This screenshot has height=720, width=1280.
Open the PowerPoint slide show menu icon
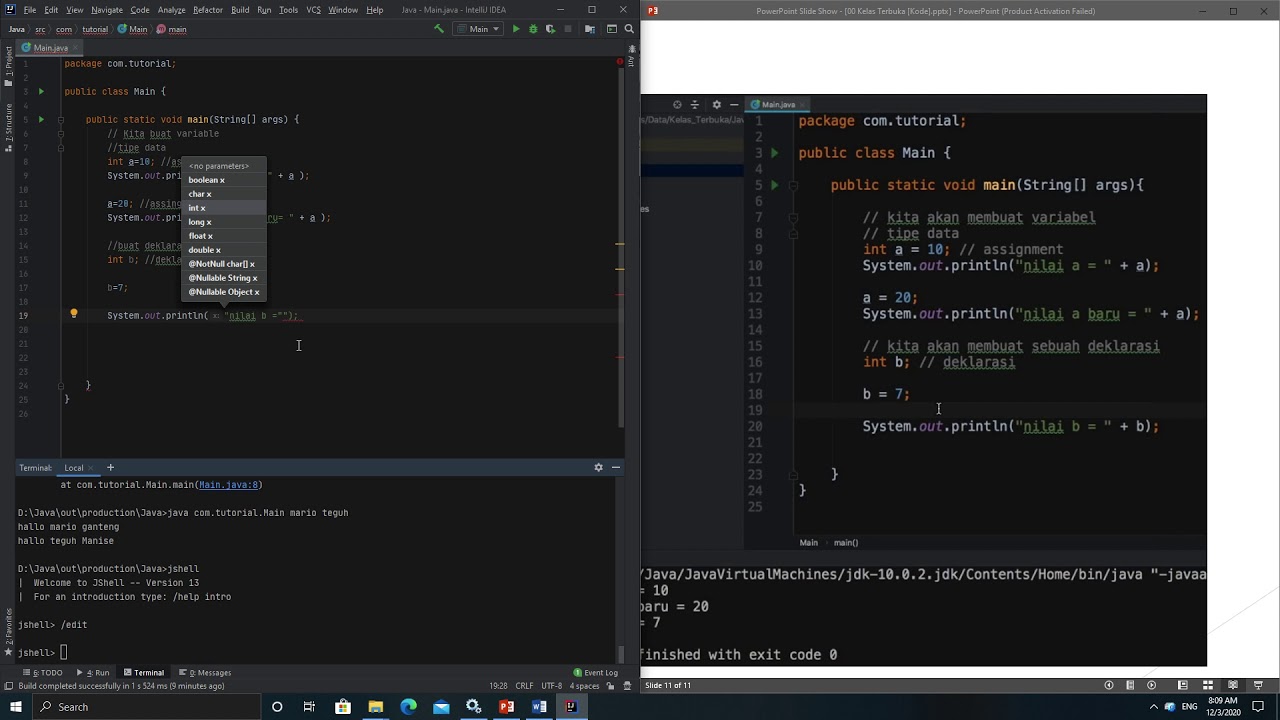point(1130,685)
